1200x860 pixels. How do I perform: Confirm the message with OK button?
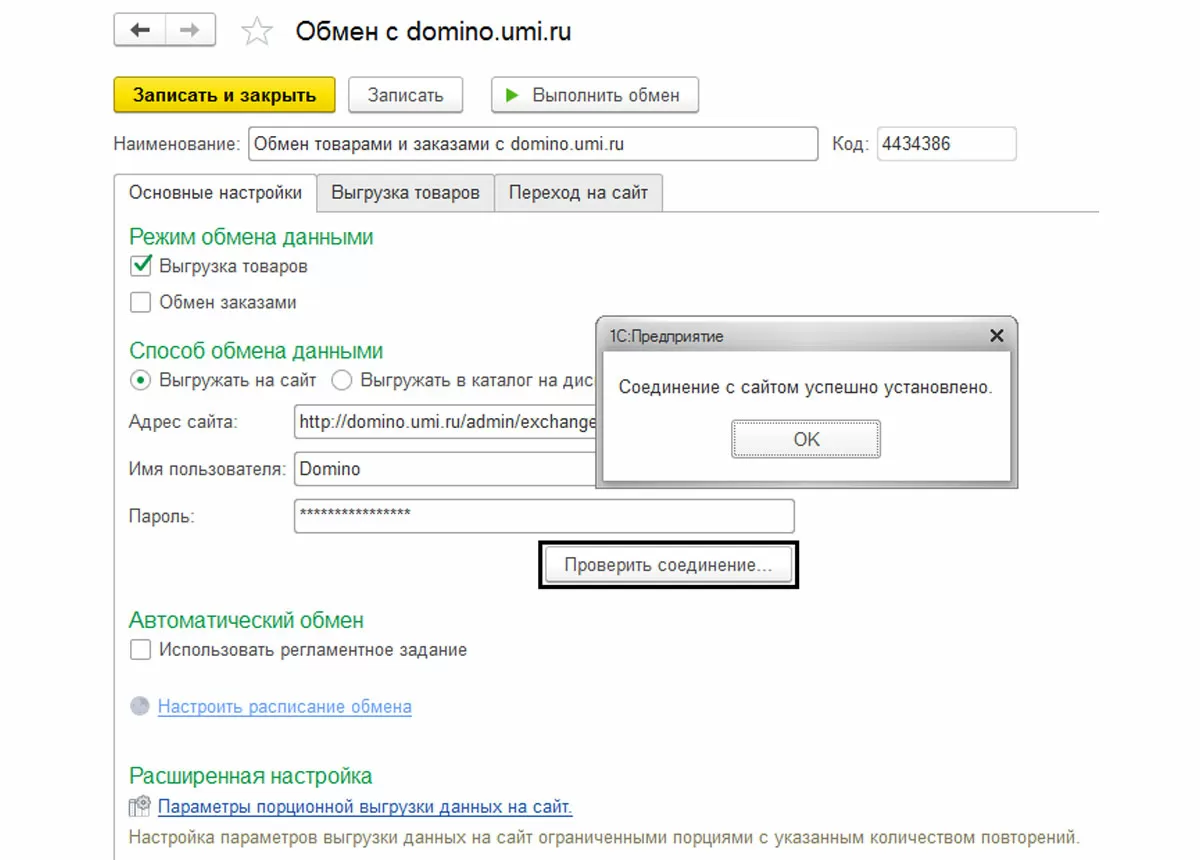(x=806, y=439)
